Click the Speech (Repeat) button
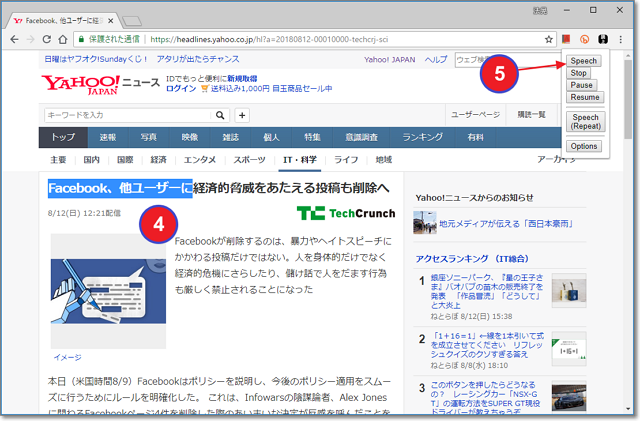Viewport: 640px width, 421px height. [x=585, y=122]
